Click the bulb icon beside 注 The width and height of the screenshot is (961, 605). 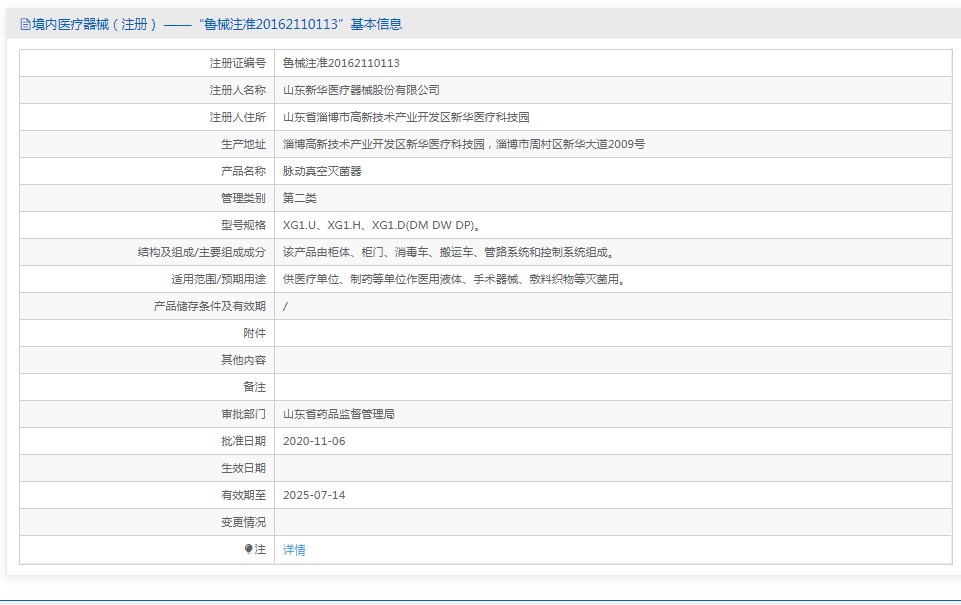click(248, 549)
